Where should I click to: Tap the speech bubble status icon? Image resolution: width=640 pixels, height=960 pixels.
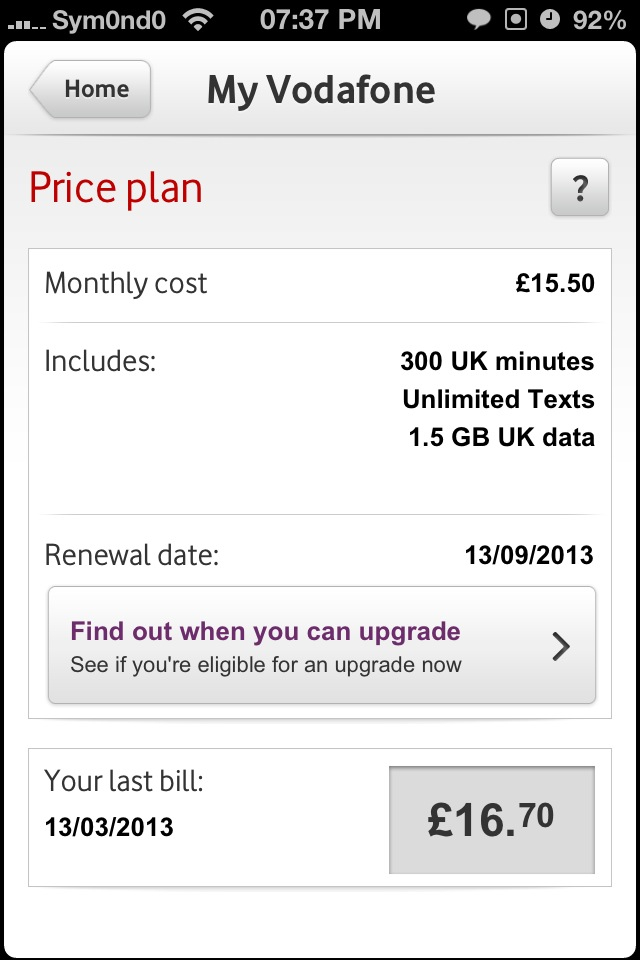(x=479, y=20)
